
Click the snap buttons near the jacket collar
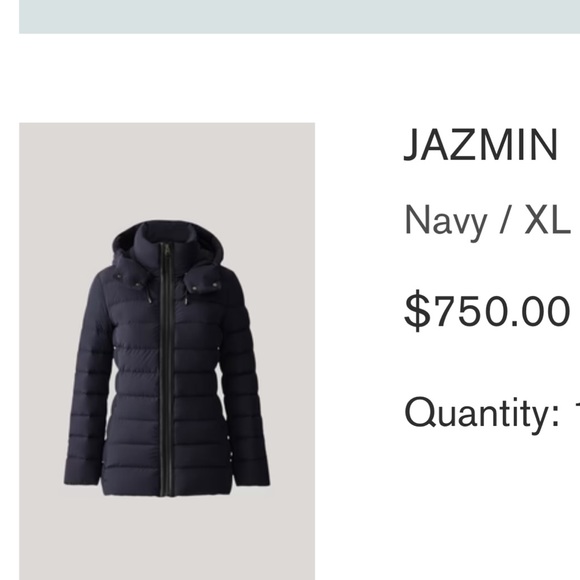point(129,280)
